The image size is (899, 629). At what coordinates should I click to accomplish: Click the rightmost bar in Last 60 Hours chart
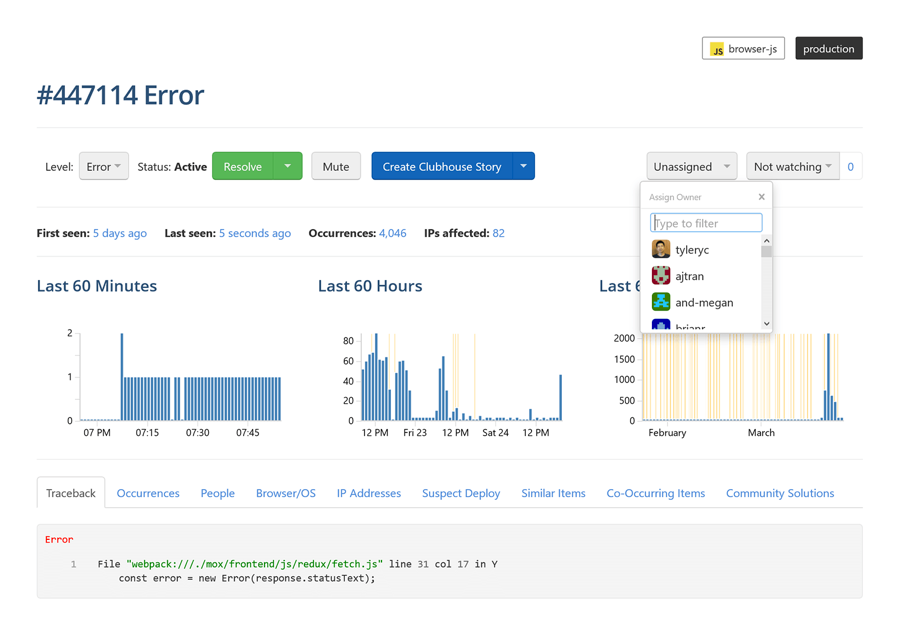tap(560, 397)
